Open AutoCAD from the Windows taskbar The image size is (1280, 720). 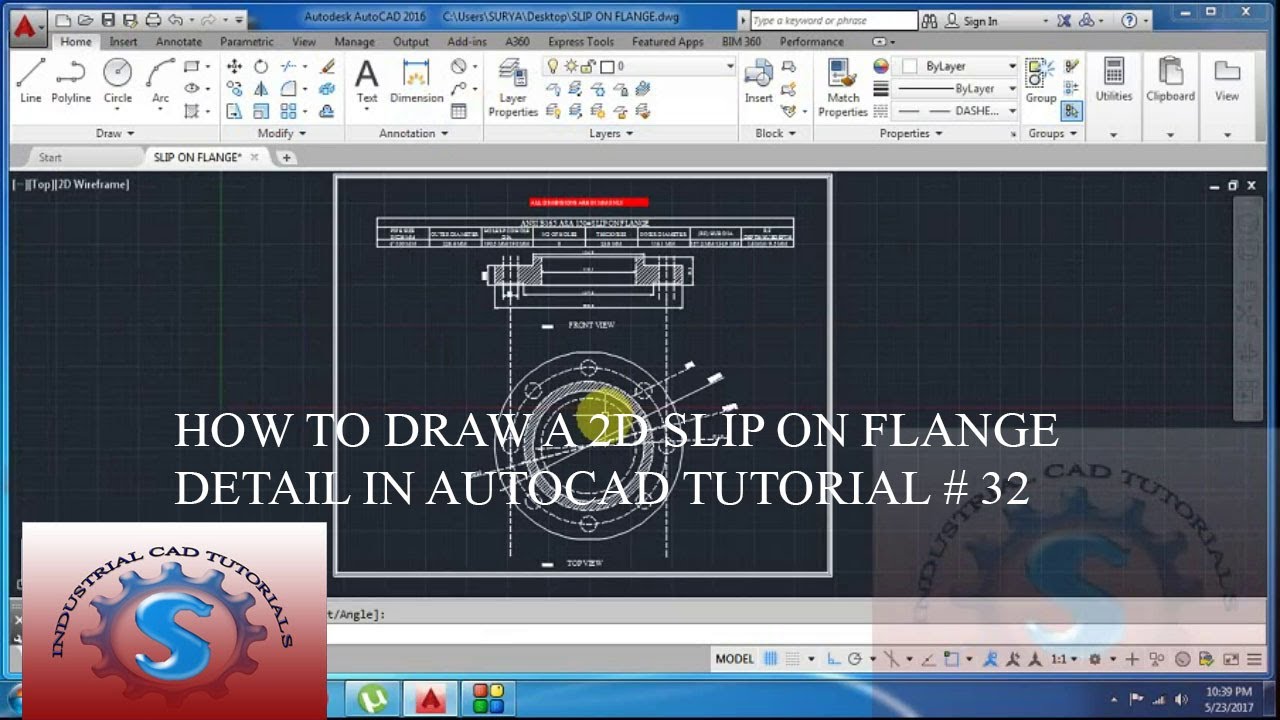tap(430, 698)
